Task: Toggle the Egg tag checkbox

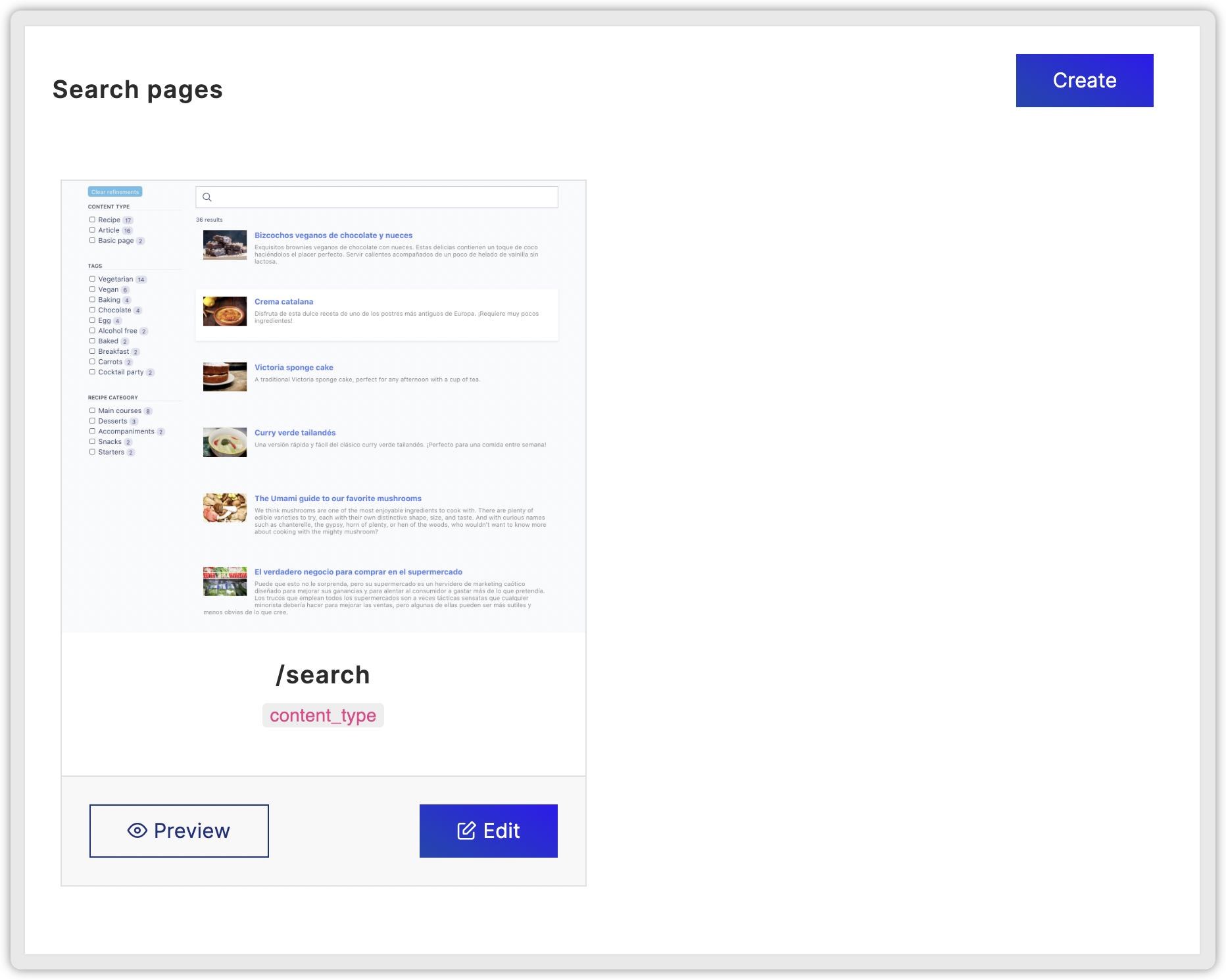Action: pyautogui.click(x=92, y=320)
